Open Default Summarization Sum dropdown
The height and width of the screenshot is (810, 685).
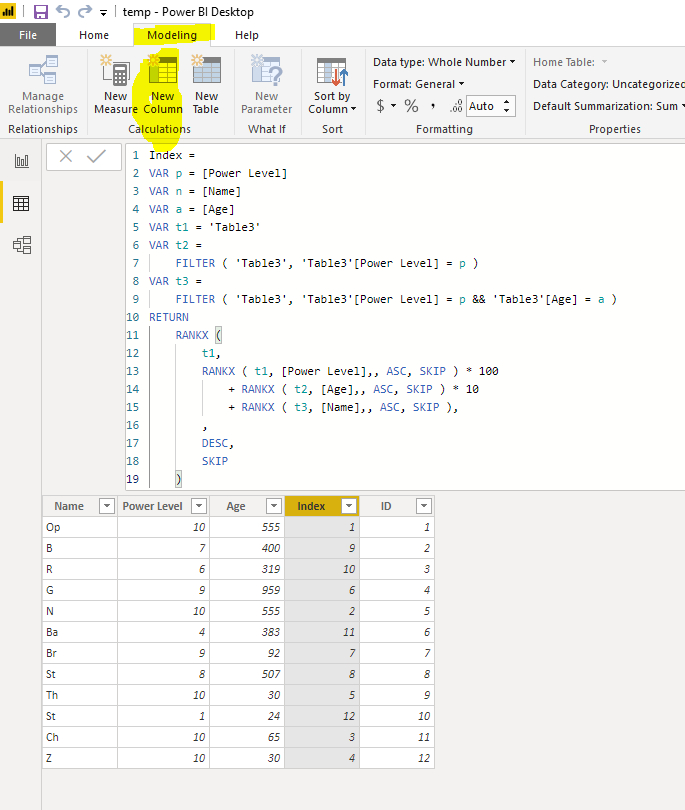click(x=609, y=106)
